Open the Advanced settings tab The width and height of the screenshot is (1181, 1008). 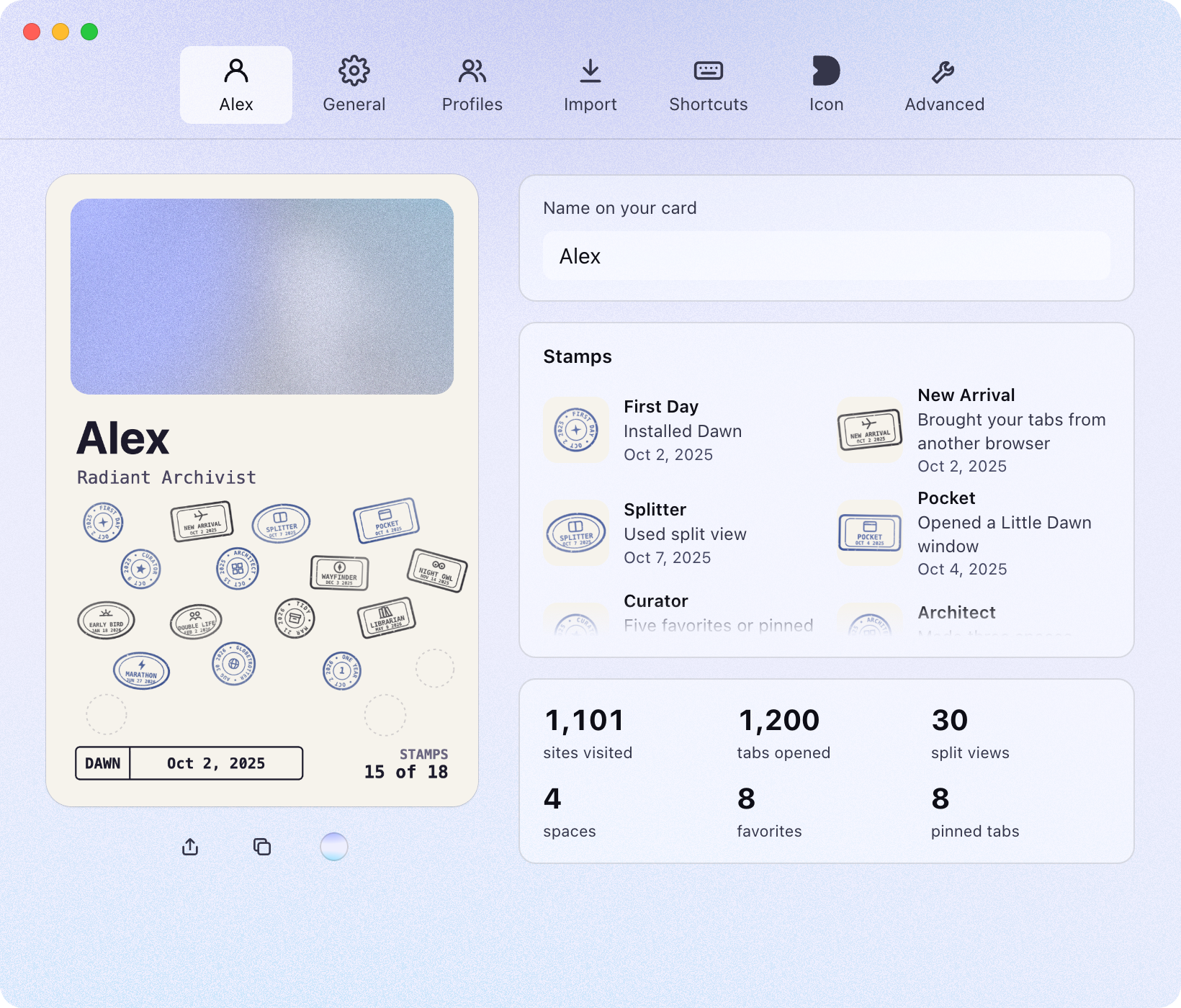click(944, 85)
